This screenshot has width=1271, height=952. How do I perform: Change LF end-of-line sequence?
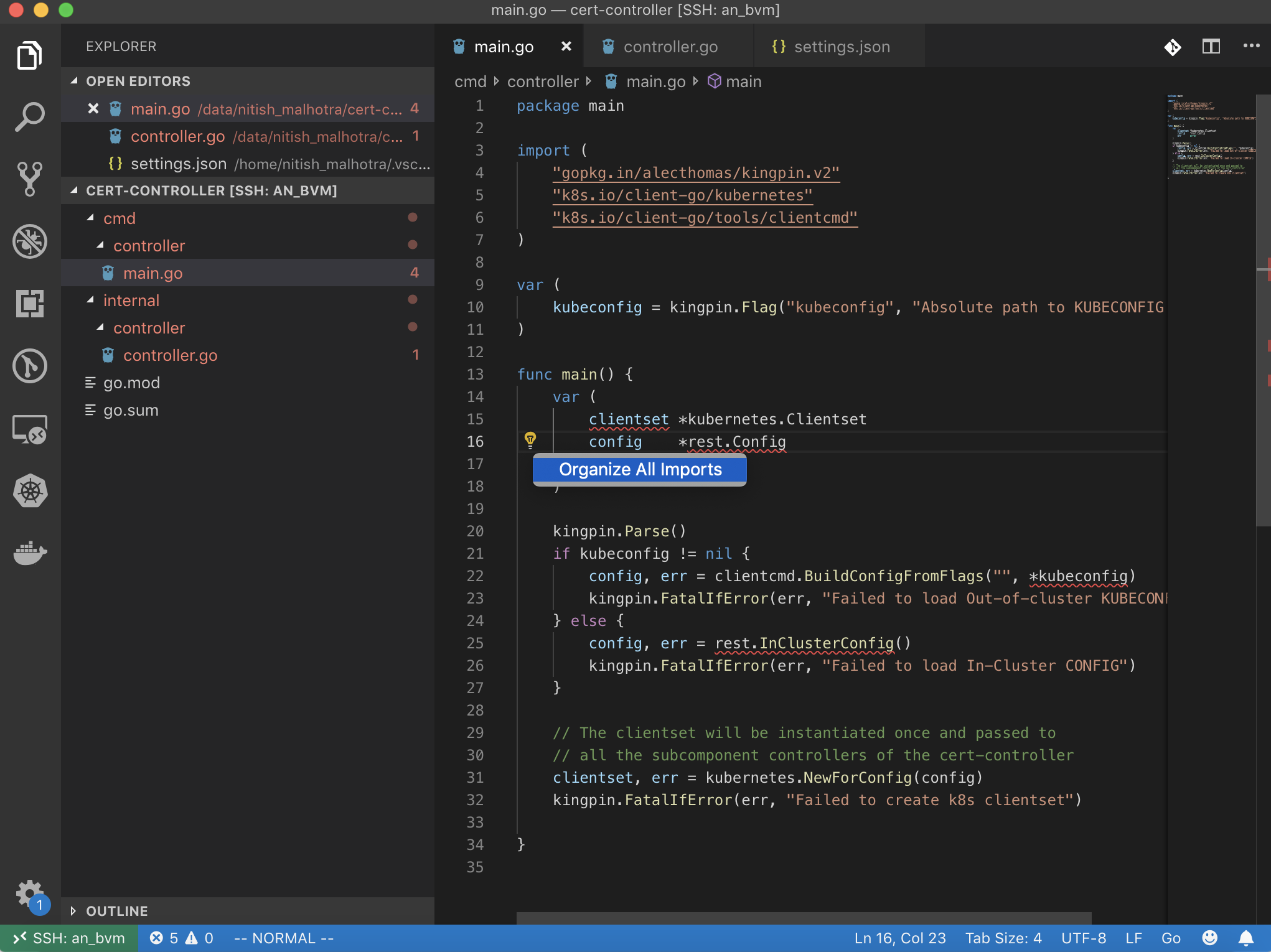click(x=1133, y=938)
